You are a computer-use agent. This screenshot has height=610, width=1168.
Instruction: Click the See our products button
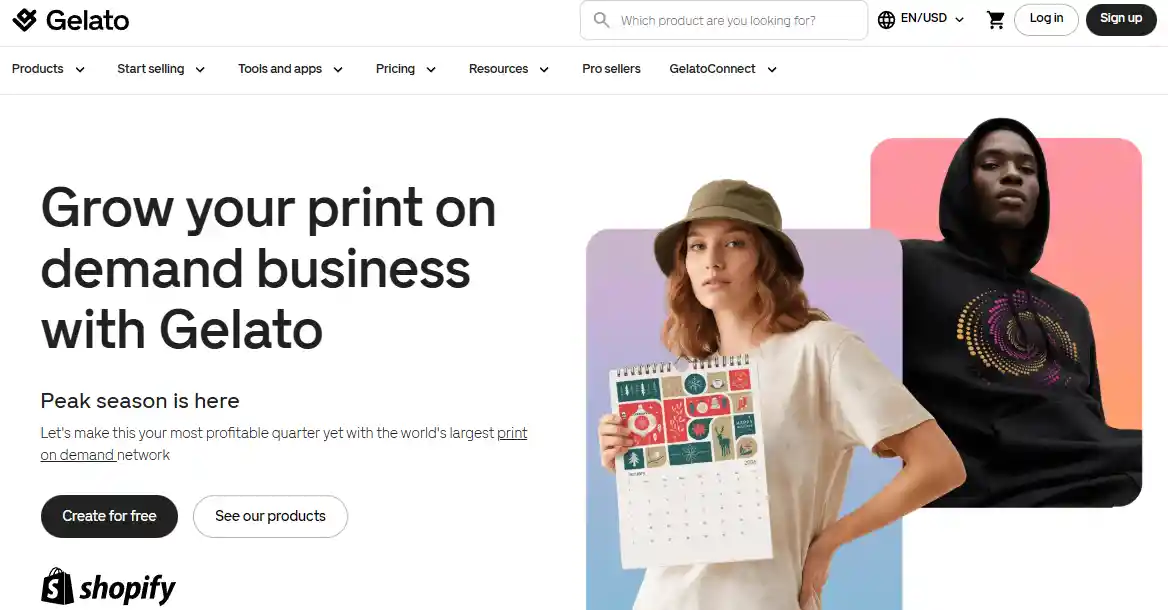pos(270,516)
